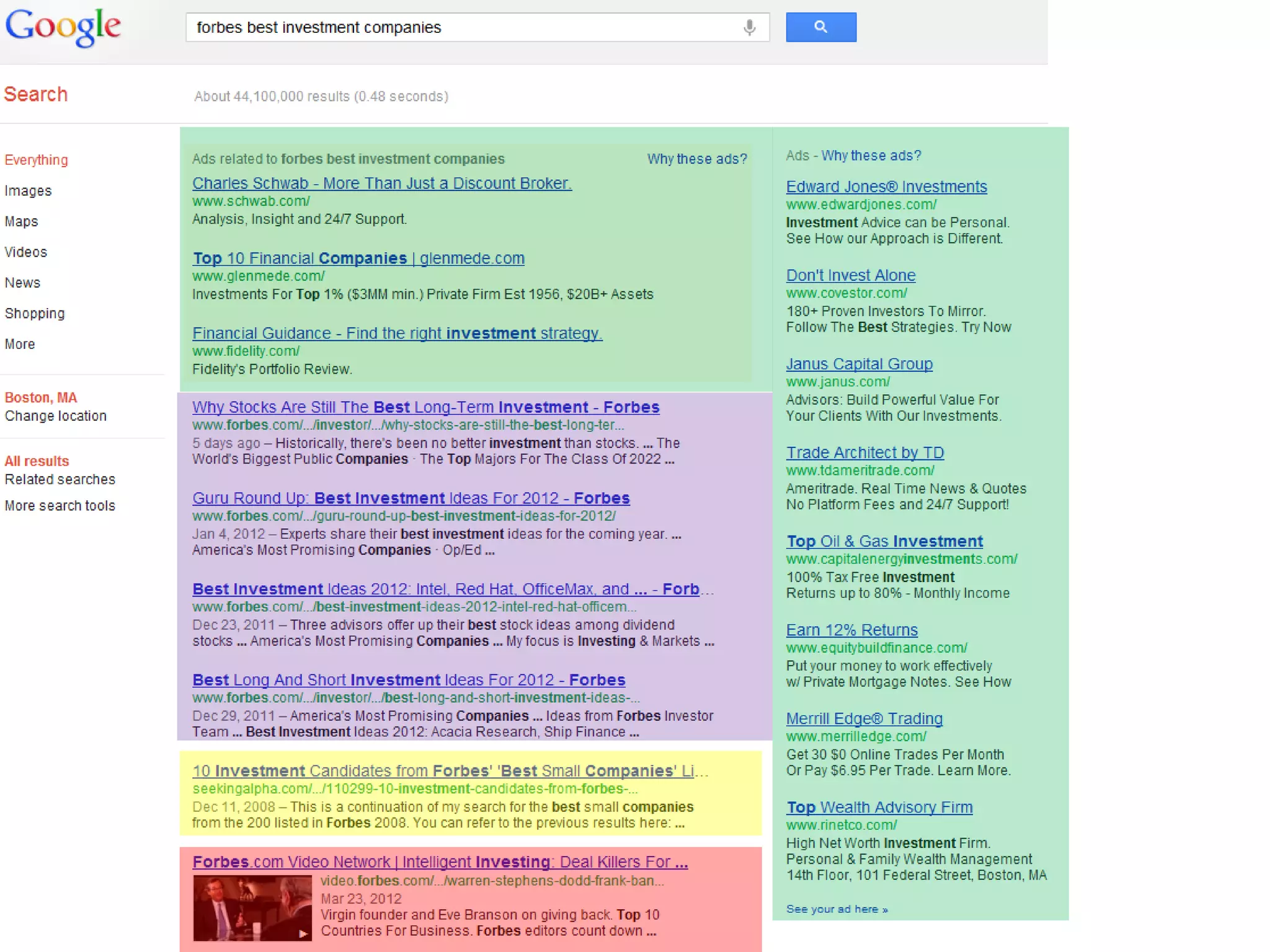The width and height of the screenshot is (1270, 952).
Task: Expand More search tools
Action: tap(60, 506)
